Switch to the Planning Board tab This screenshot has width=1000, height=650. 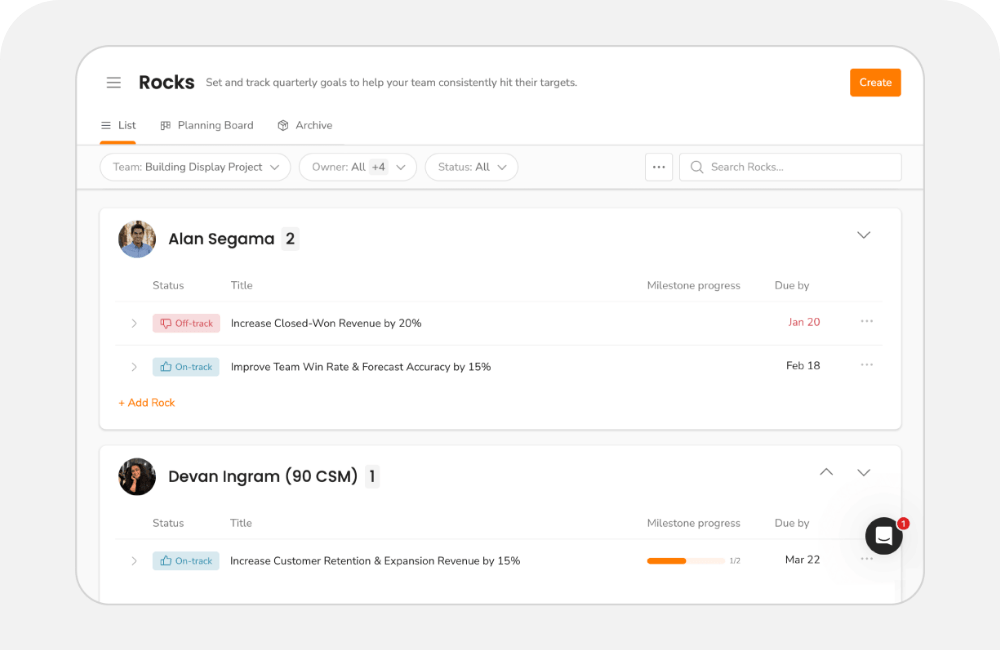[x=207, y=125]
